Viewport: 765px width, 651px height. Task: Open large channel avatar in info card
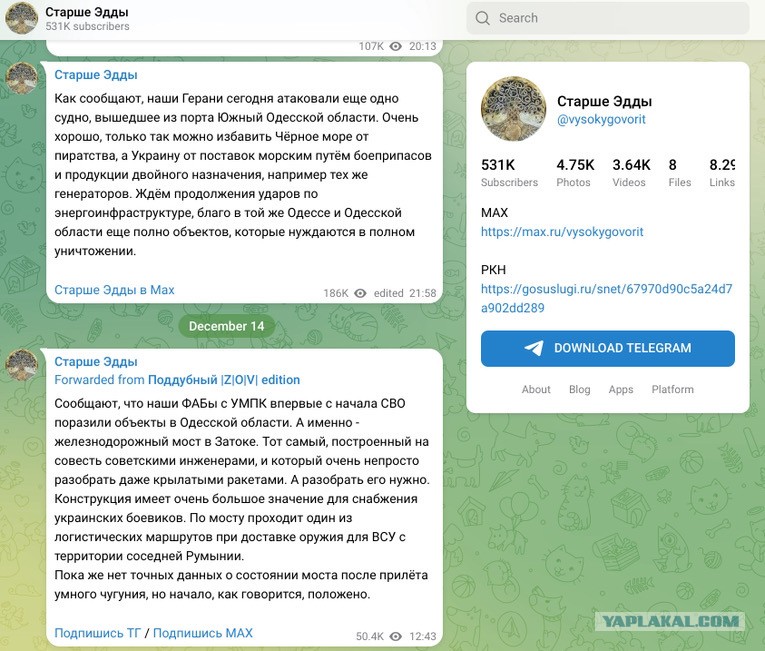click(513, 108)
